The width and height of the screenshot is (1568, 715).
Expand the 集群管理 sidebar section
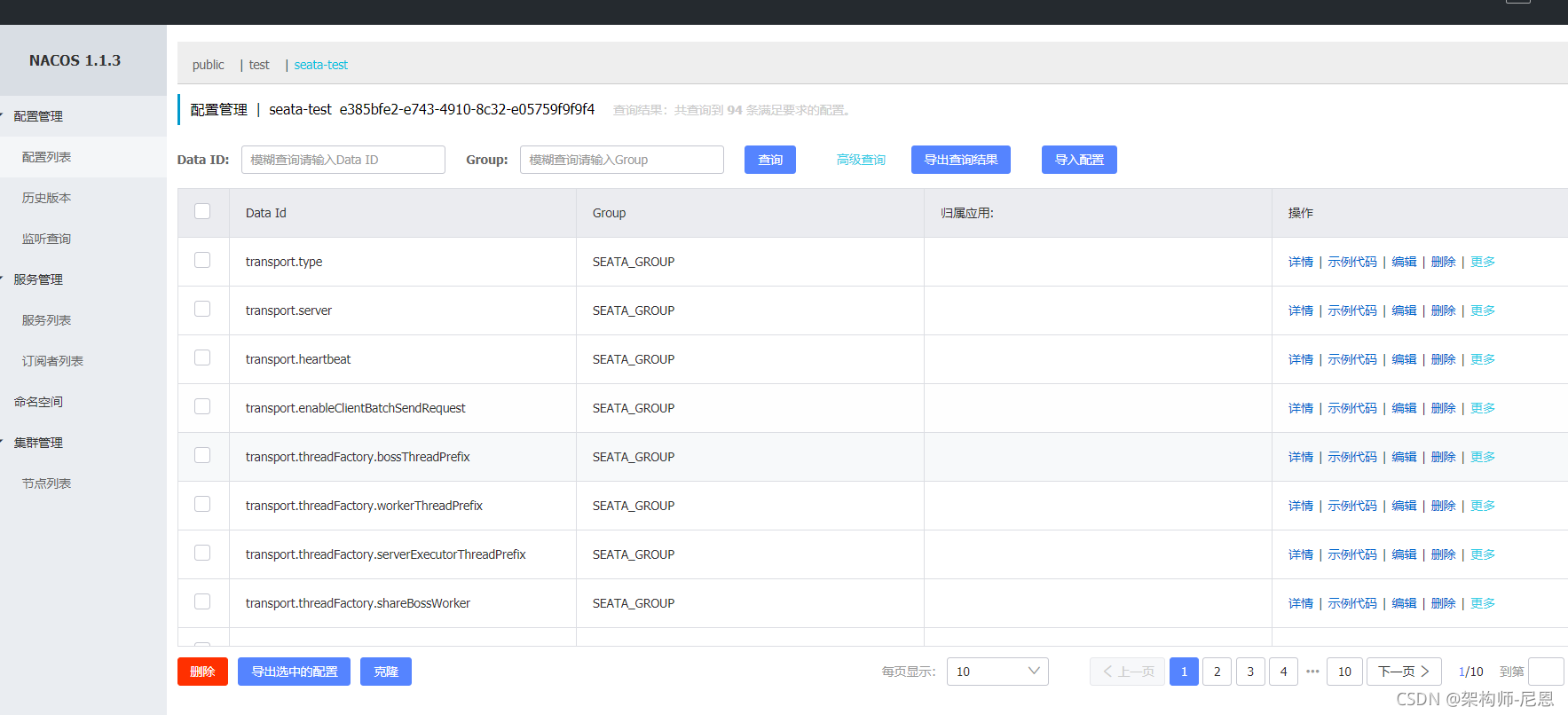pyautogui.click(x=38, y=443)
